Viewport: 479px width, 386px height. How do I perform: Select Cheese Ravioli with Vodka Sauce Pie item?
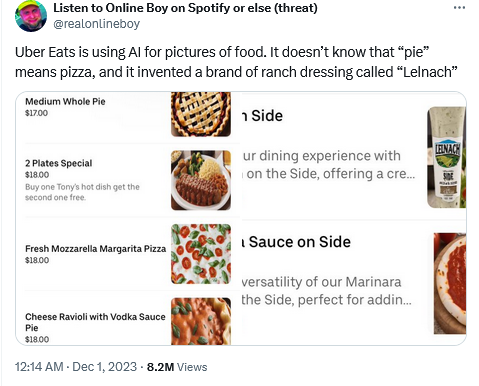coord(95,322)
